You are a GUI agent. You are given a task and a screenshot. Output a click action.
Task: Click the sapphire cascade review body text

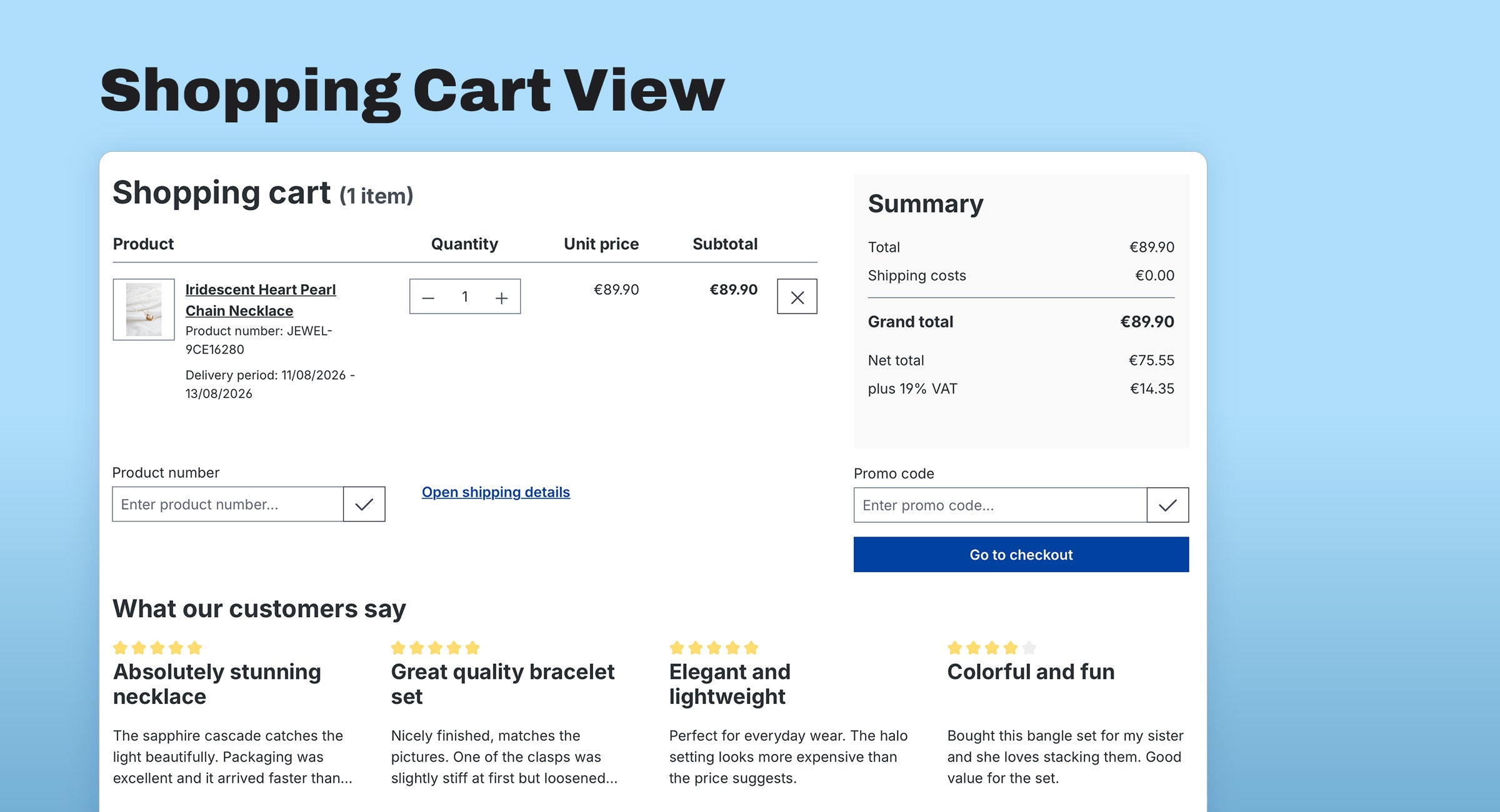coord(232,757)
